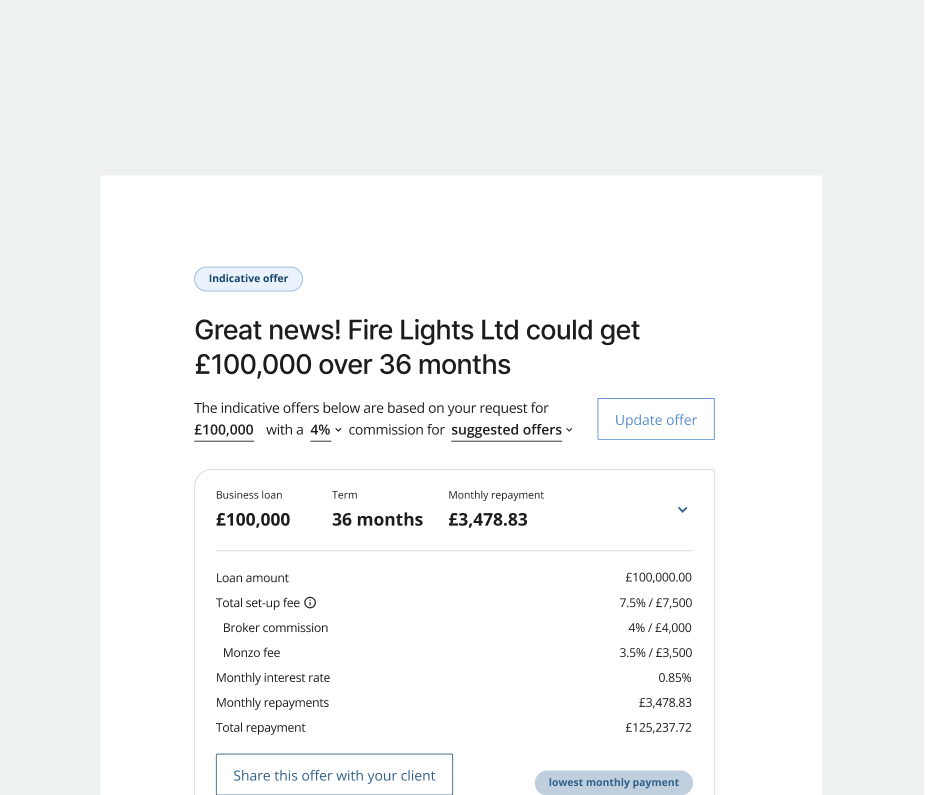
Task: Select the Great news heading text
Action: 417,347
